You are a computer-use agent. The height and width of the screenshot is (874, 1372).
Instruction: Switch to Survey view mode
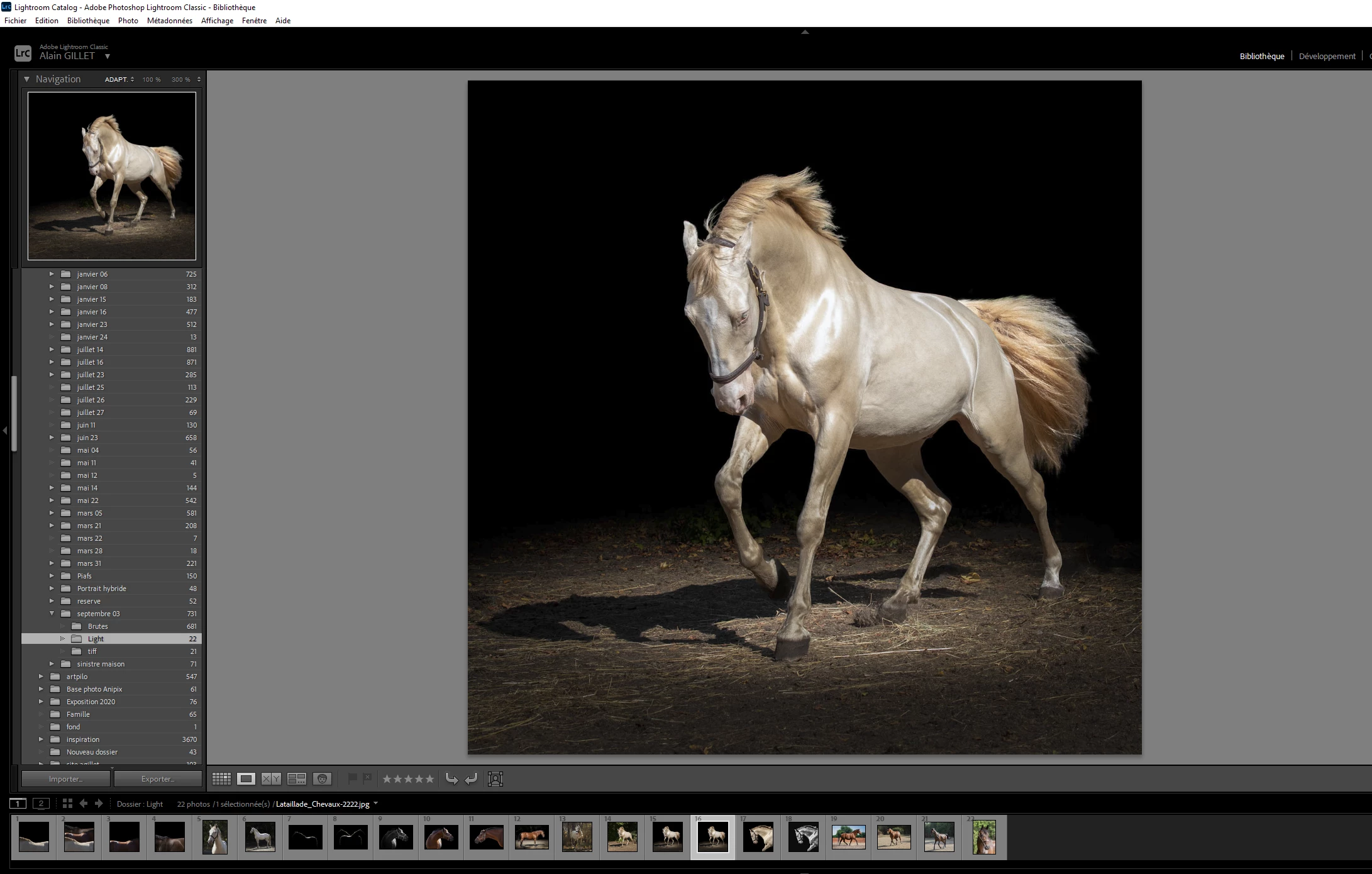296,779
